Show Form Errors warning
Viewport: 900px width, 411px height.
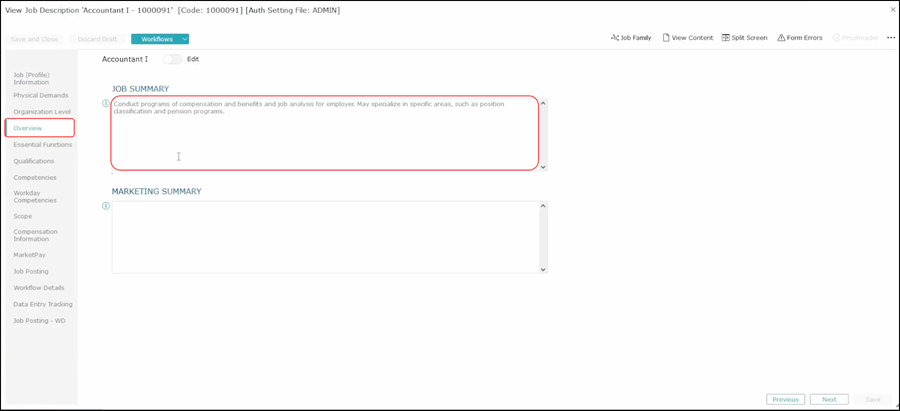[x=781, y=38]
